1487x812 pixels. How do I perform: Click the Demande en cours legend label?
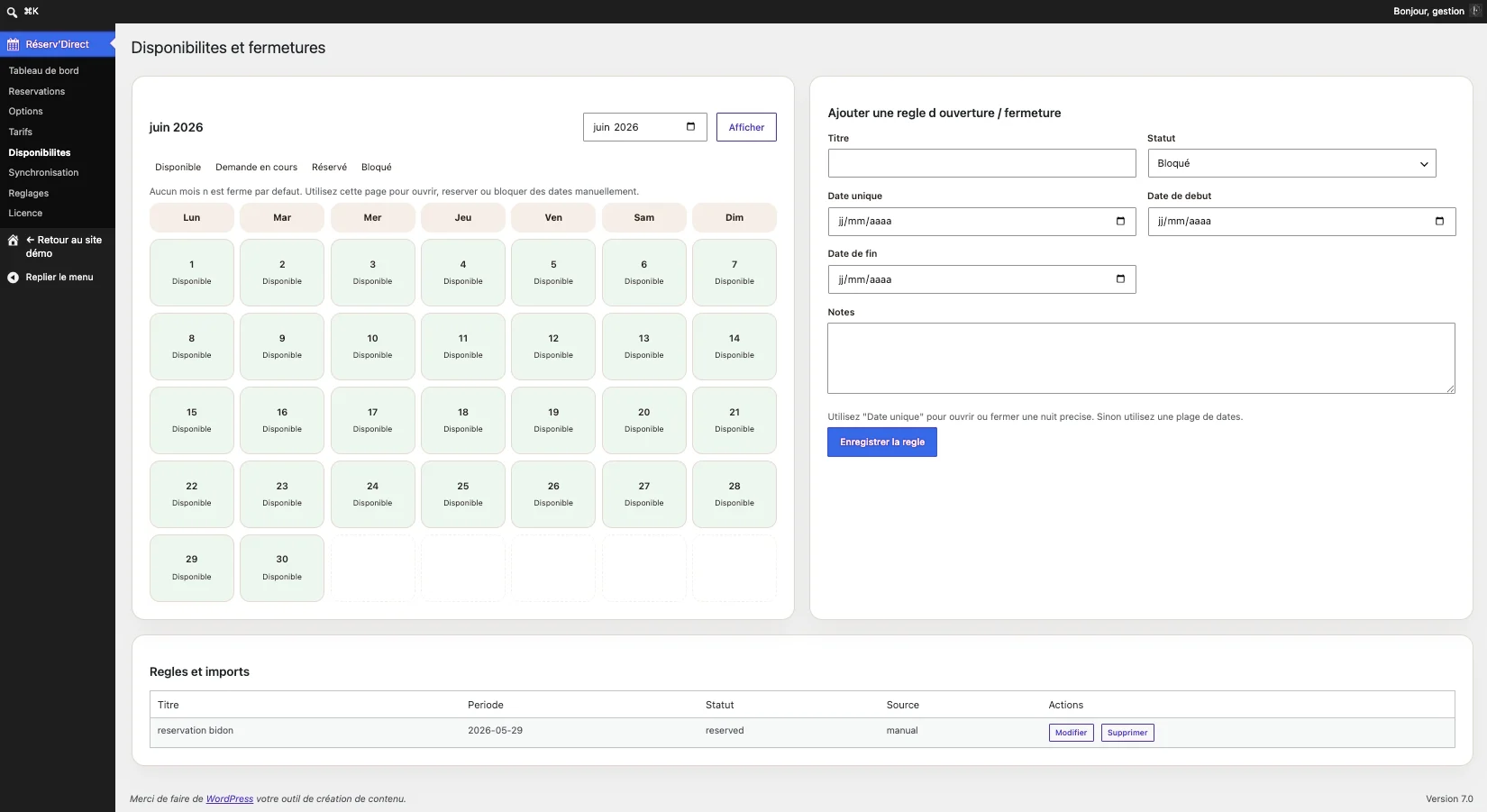(256, 168)
